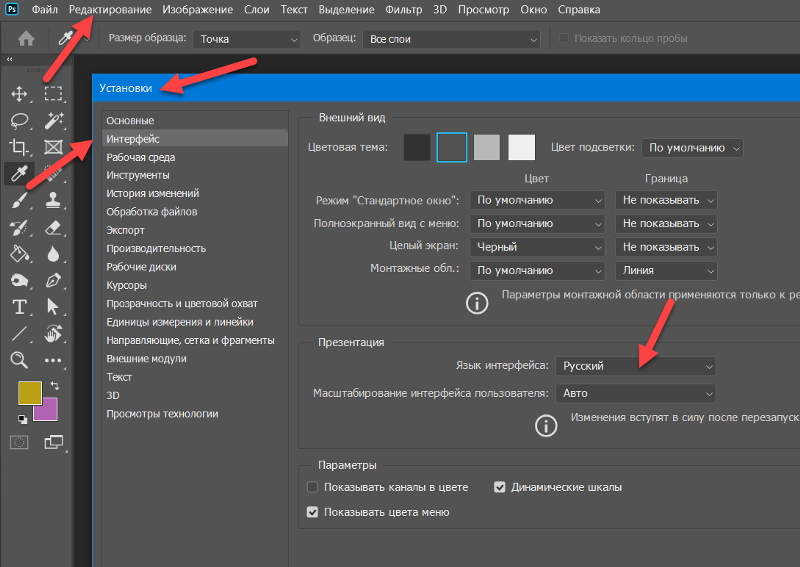The image size is (800, 567).
Task: Open Внешние модули preferences category
Action: pyautogui.click(x=195, y=359)
